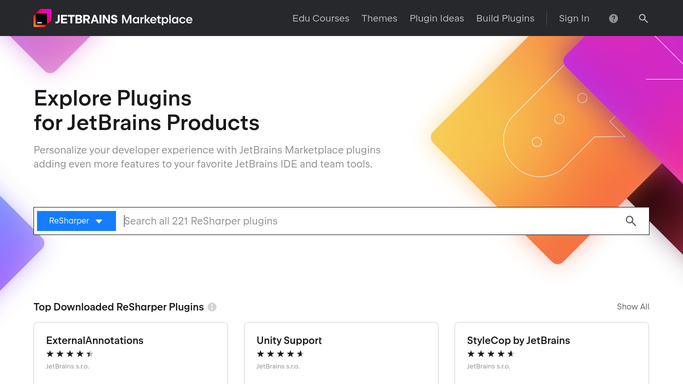The image size is (683, 384).
Task: Click ExternalAnnotations star rating
Action: (70, 354)
